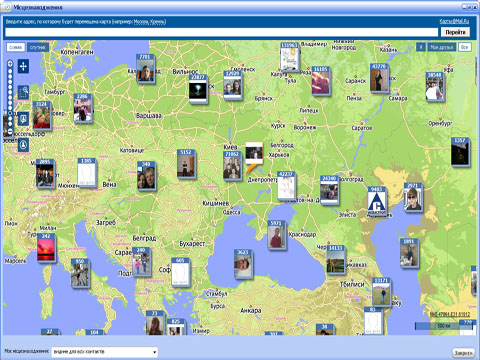Select the zoom-to-area magnifier tool
This screenshot has height=360, width=480.
(23, 92)
